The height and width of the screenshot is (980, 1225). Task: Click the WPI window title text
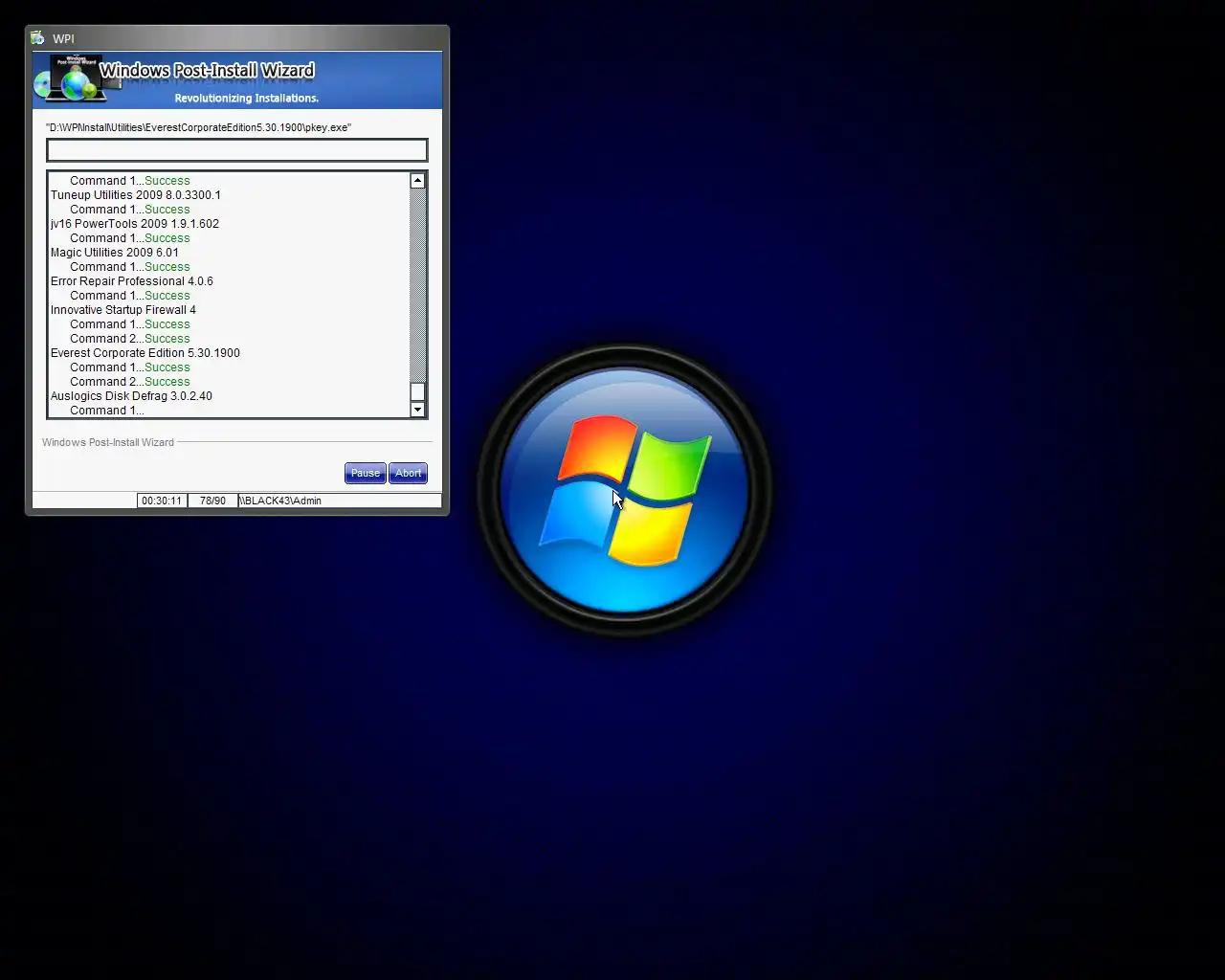[x=63, y=38]
